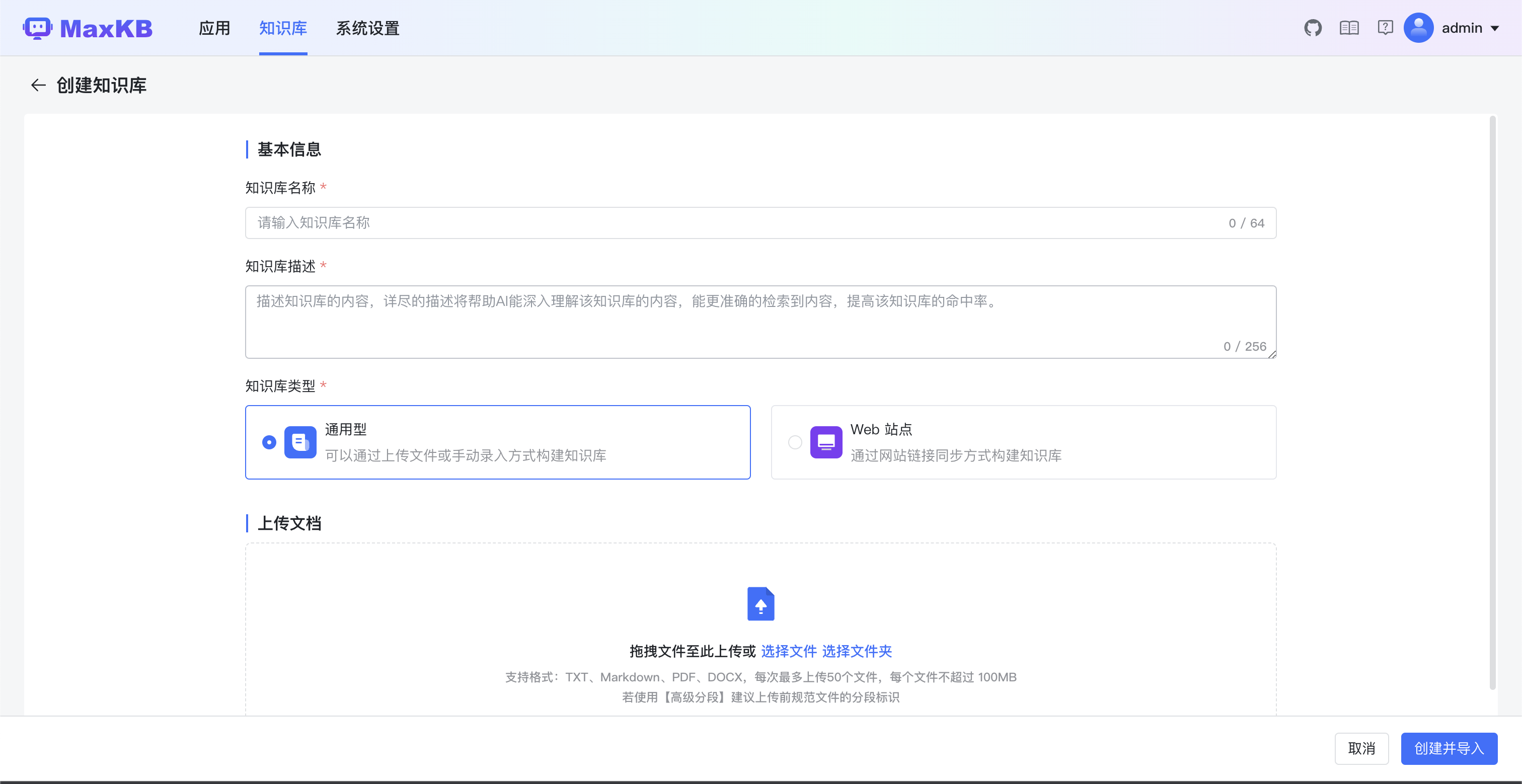Screen dimensions: 1522x784
Task: Click the 通用型 document icon
Action: pos(300,442)
